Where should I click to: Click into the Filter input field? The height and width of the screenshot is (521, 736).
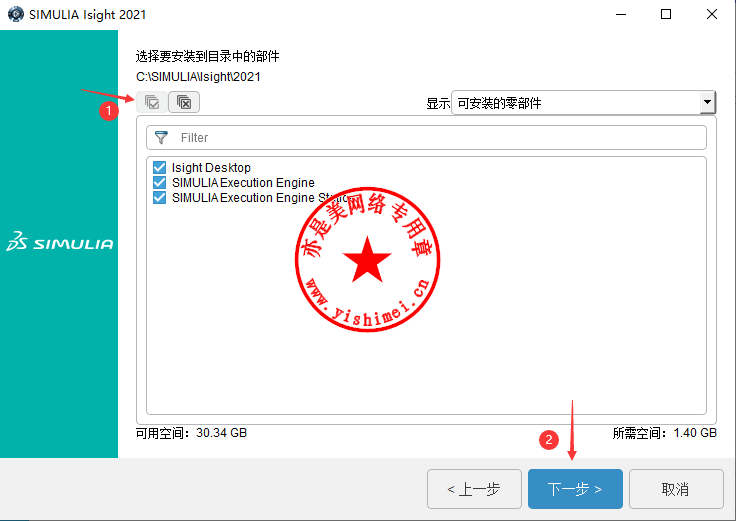pos(426,138)
